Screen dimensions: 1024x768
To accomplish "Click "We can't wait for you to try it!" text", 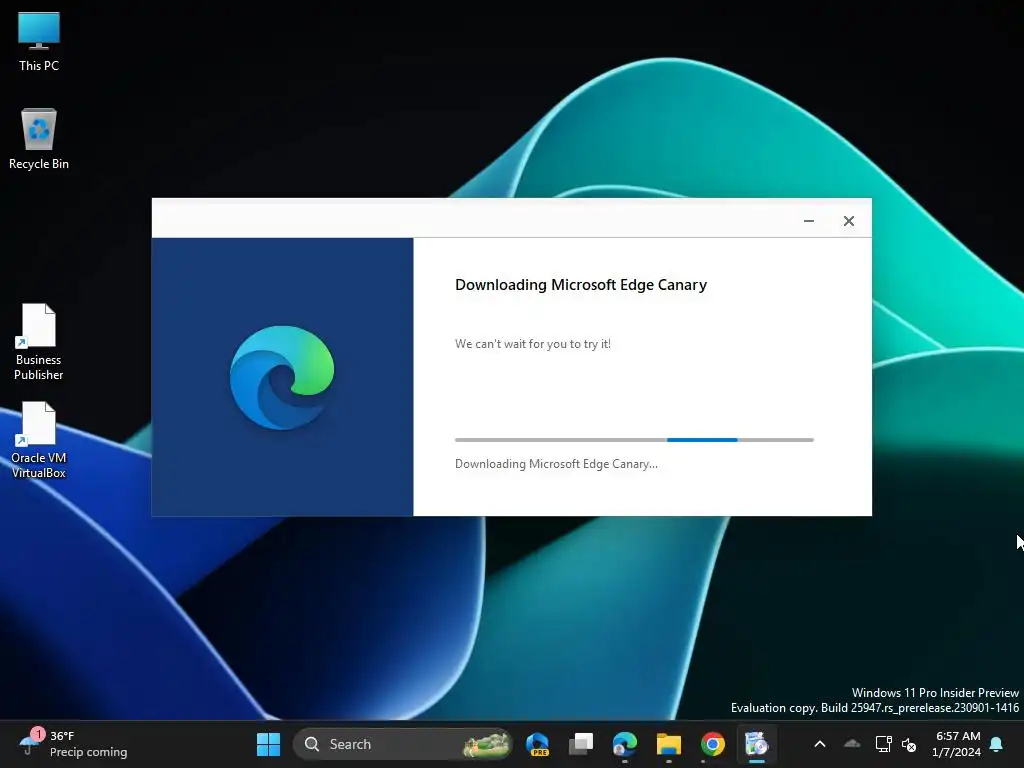I will click(533, 344).
